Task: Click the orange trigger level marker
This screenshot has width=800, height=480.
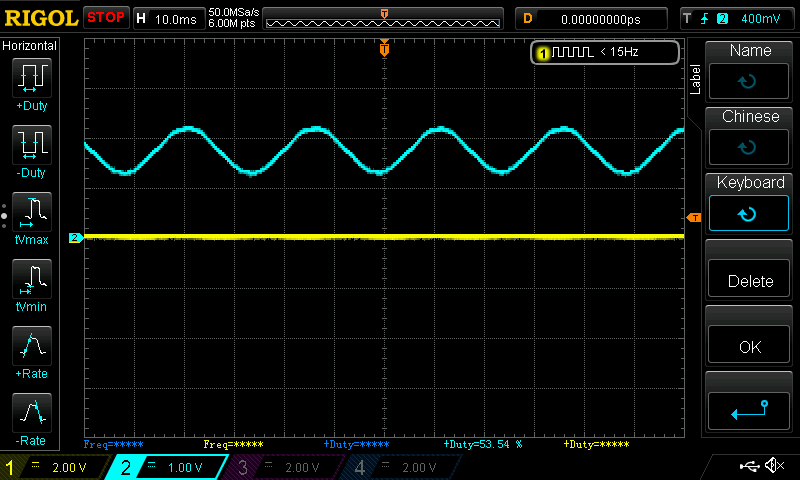Action: [x=694, y=218]
